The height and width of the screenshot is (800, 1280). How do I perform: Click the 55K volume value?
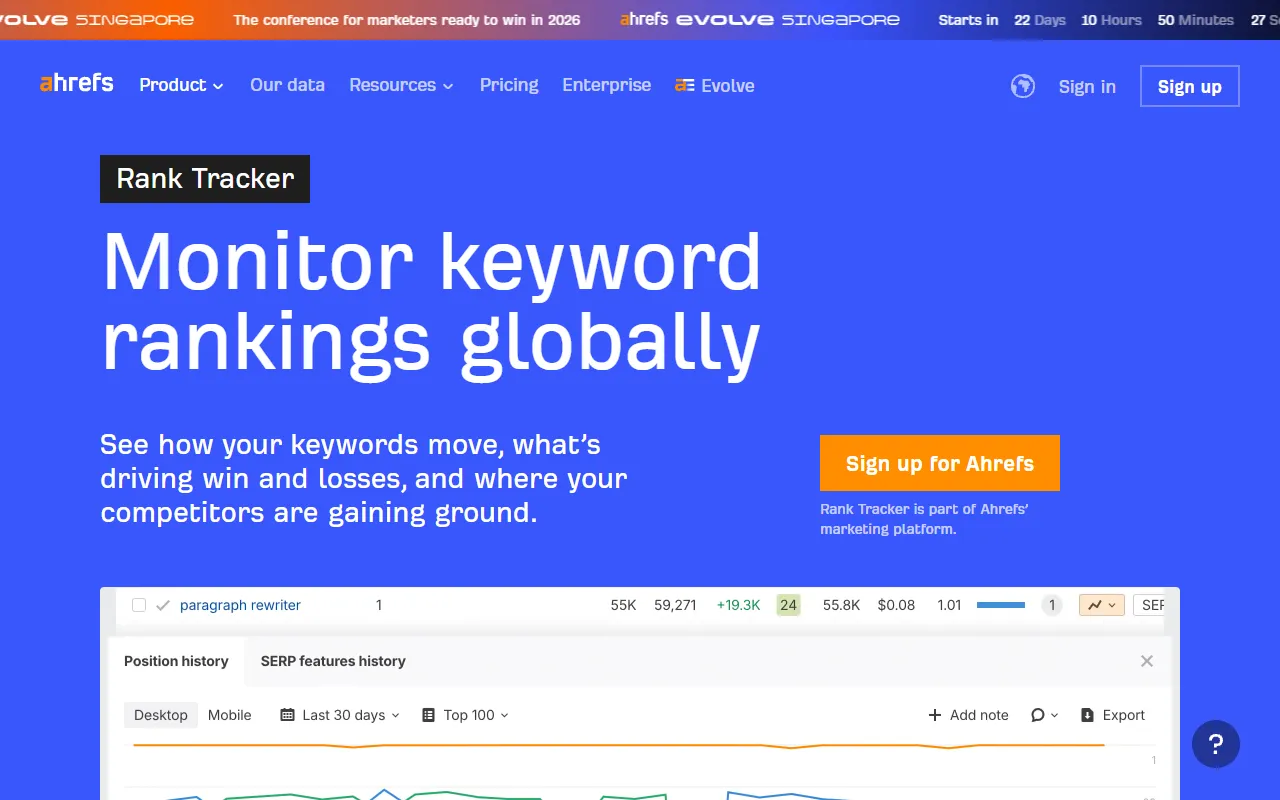[x=623, y=605]
